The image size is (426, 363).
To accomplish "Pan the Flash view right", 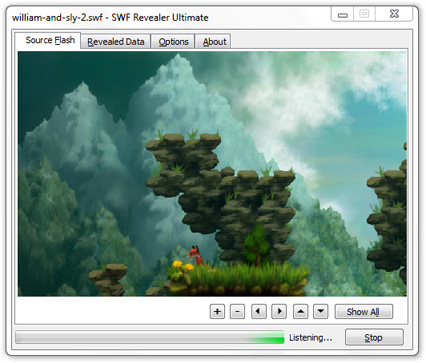I will pos(279,312).
